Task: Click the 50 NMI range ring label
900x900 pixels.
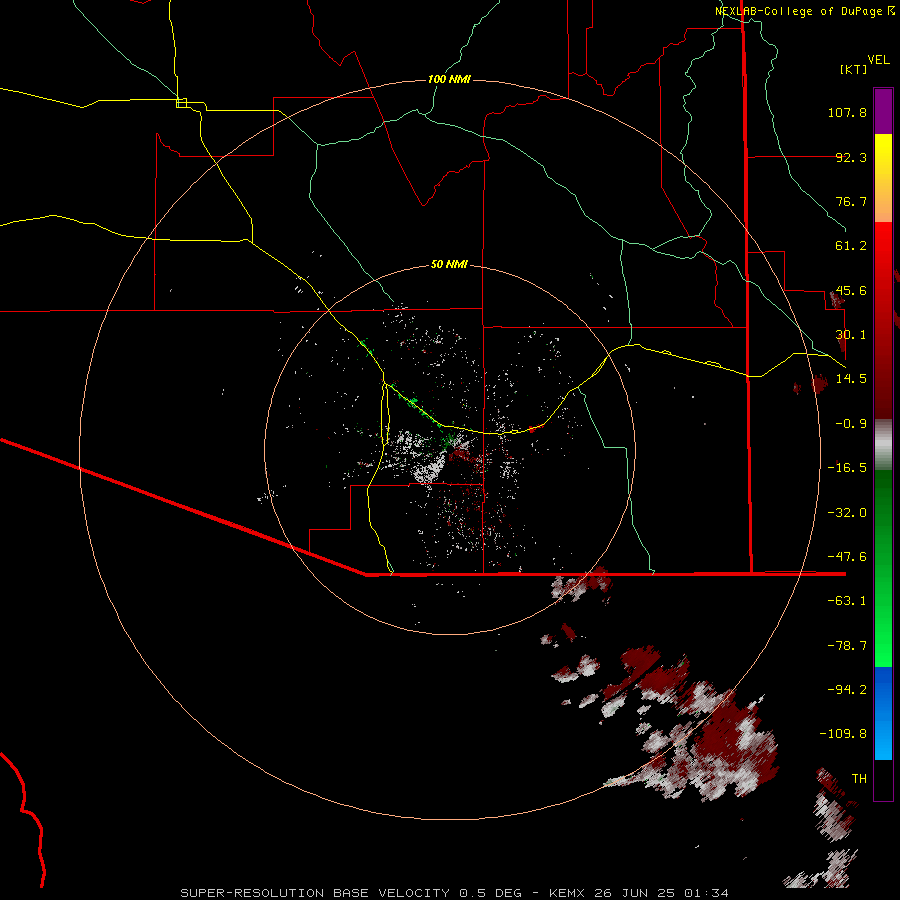Action: click(x=449, y=265)
